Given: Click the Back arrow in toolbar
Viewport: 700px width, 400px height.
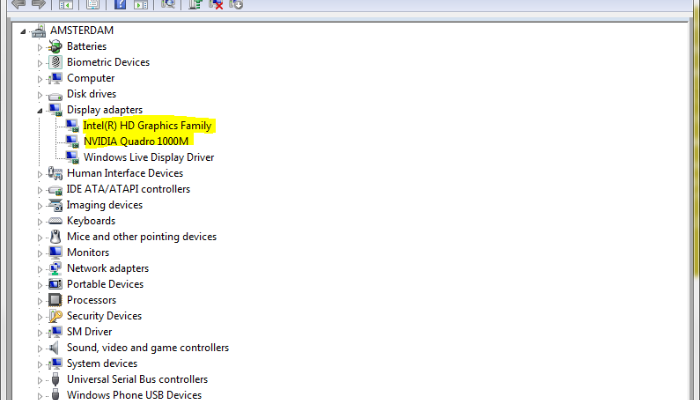Looking at the screenshot, I should coord(17,4).
